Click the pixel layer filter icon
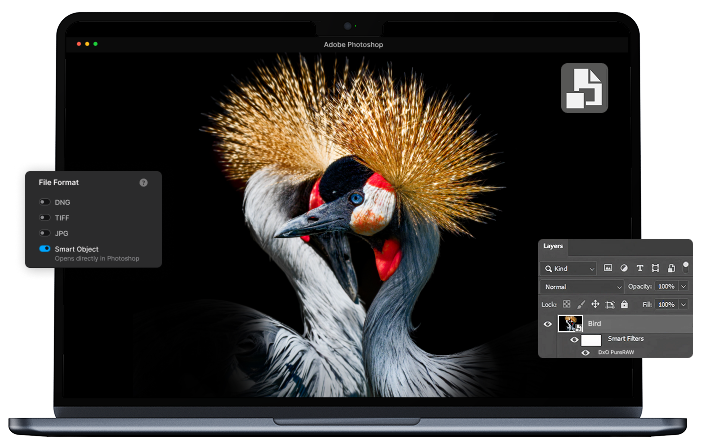The image size is (703, 437). click(x=607, y=268)
